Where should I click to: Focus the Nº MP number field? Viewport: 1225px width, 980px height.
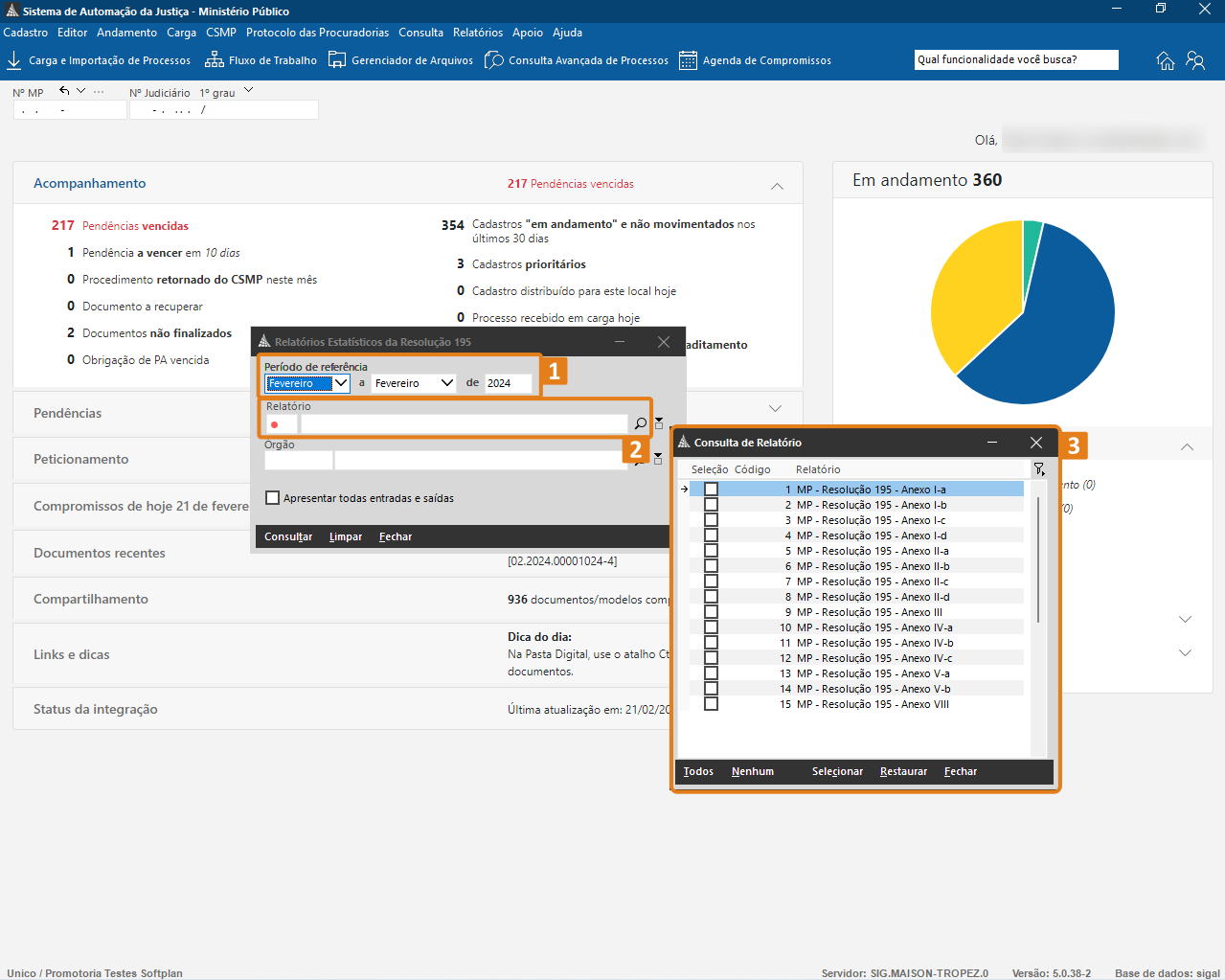(x=70, y=110)
